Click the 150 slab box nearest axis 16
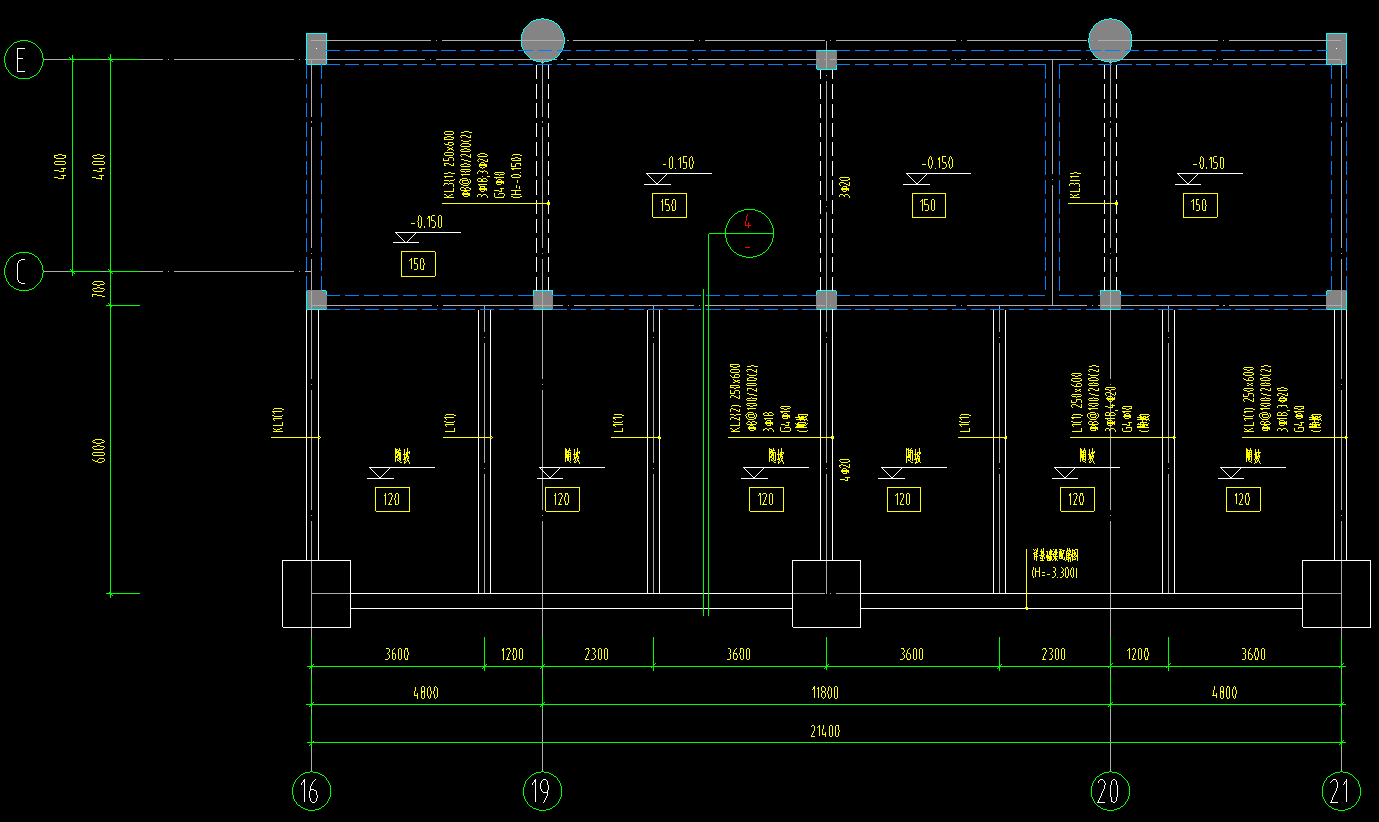The width and height of the screenshot is (1379, 822). pos(417,264)
